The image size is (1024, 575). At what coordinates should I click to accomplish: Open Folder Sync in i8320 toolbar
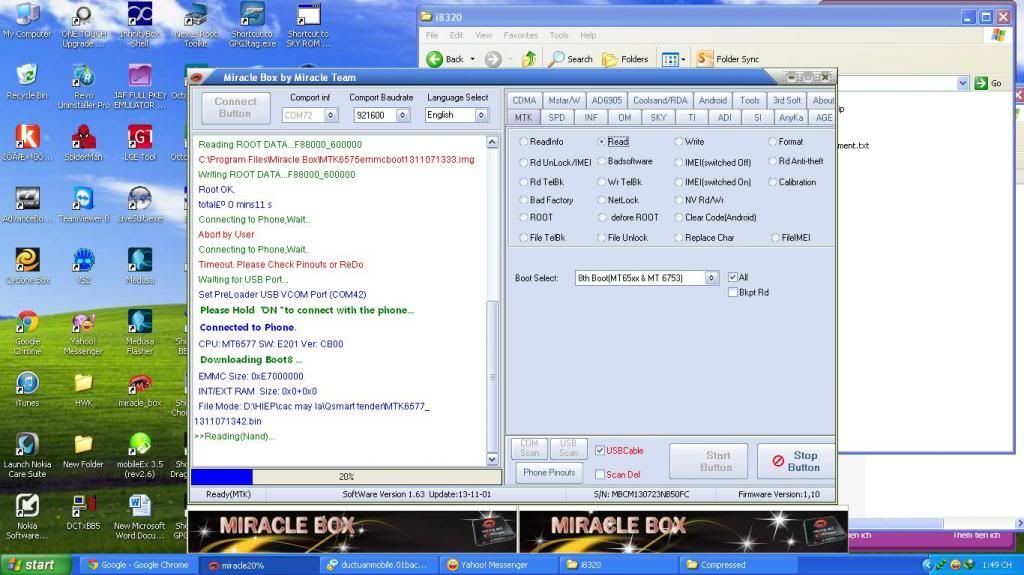[x=728, y=59]
